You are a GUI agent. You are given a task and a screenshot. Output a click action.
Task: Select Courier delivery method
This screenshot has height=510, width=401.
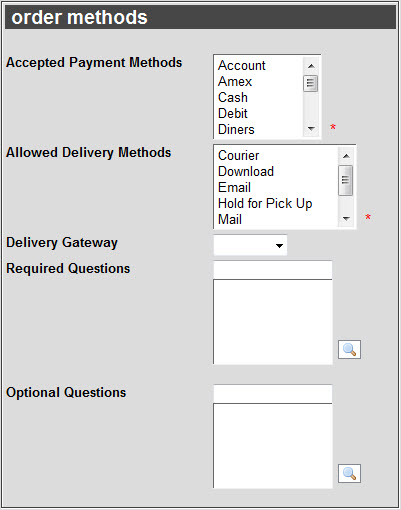coord(238,156)
